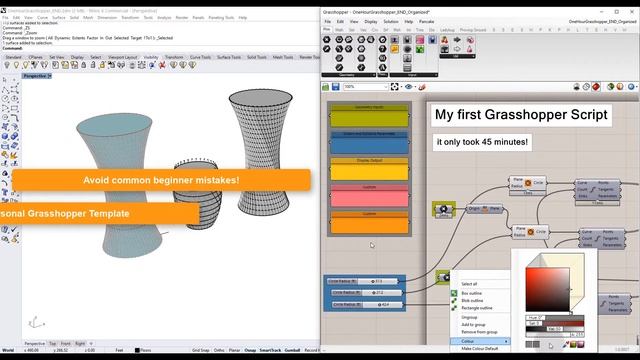Open Display menu in Grasshopper window

[371, 22]
